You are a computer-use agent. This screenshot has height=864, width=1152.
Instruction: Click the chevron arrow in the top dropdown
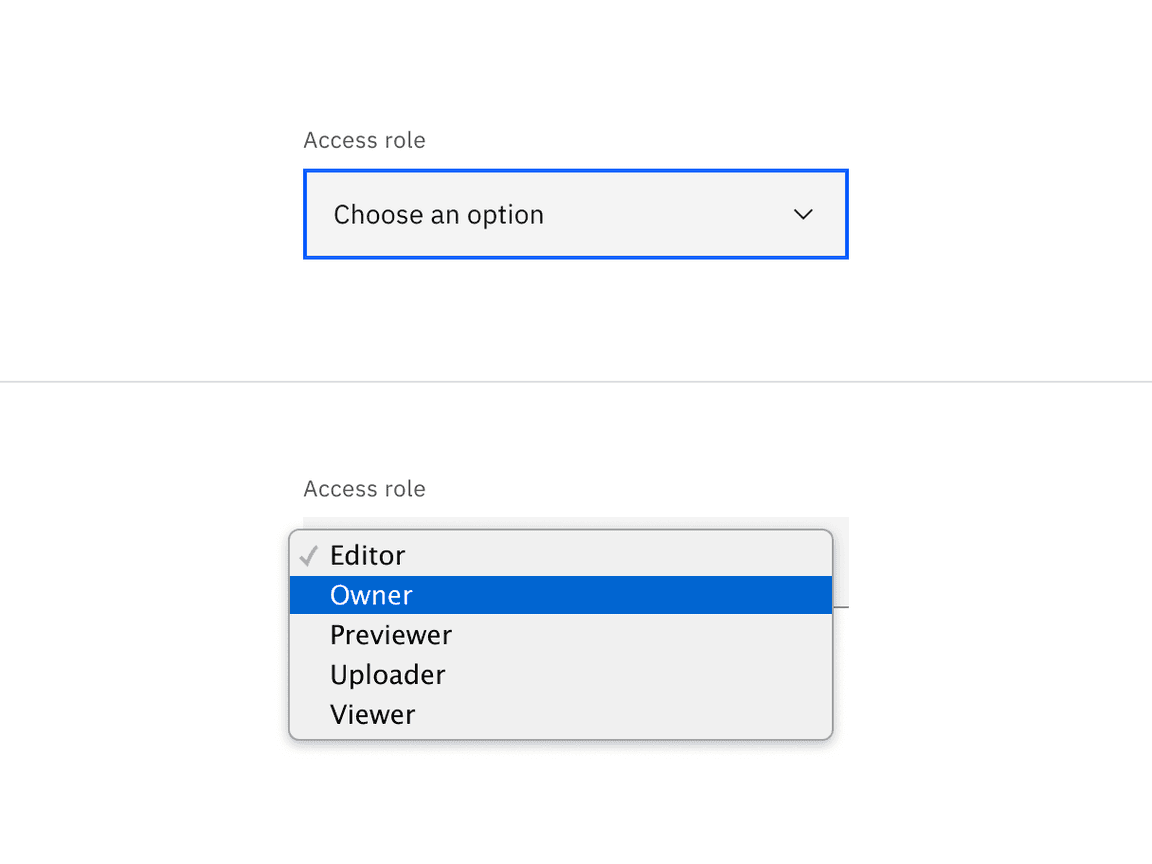point(803,215)
